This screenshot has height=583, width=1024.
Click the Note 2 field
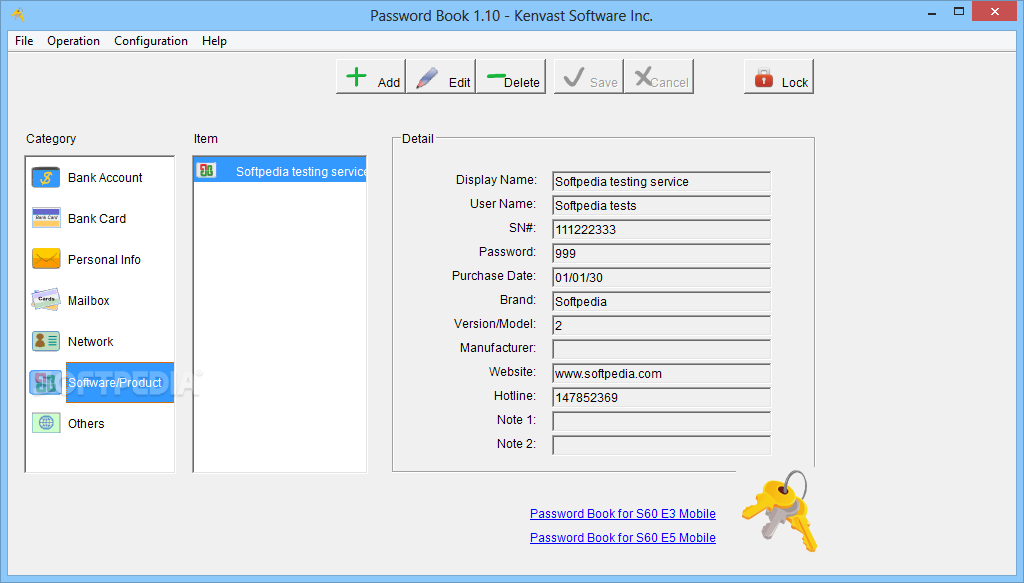661,445
